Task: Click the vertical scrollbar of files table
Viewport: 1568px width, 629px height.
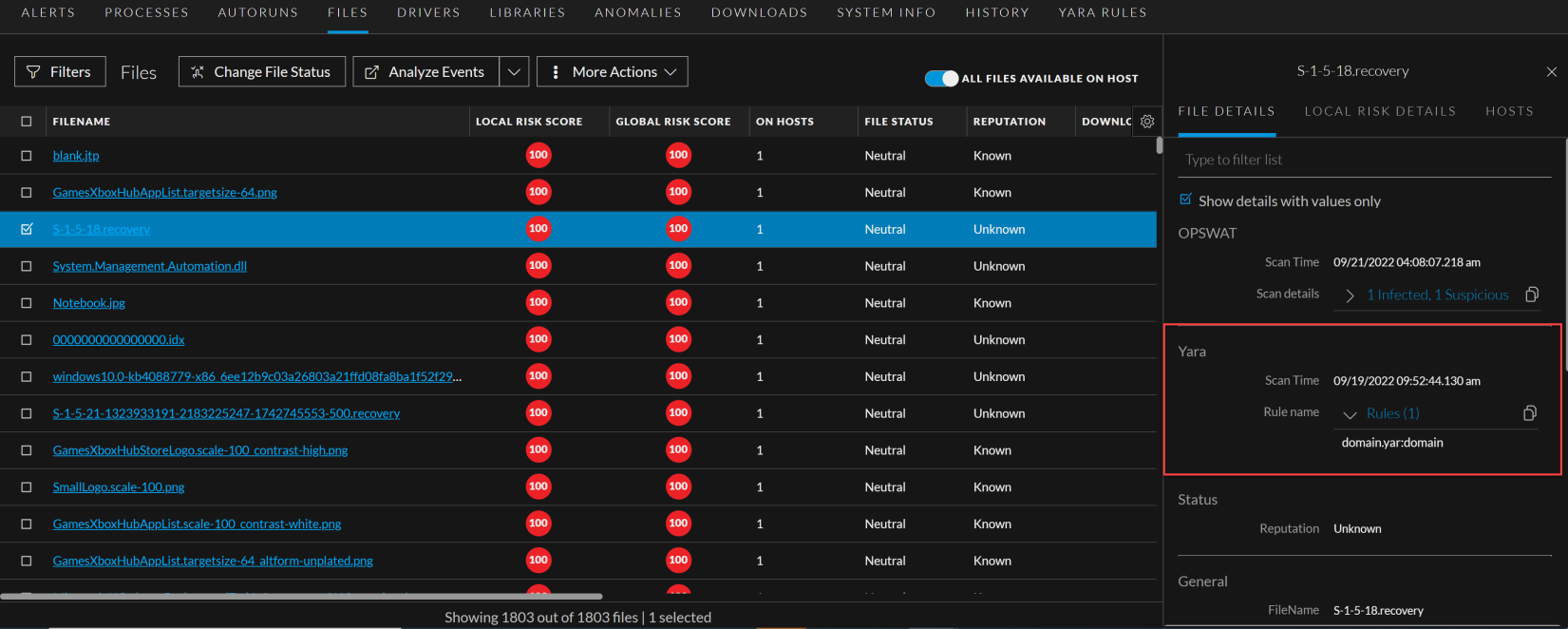Action: pos(1160,145)
